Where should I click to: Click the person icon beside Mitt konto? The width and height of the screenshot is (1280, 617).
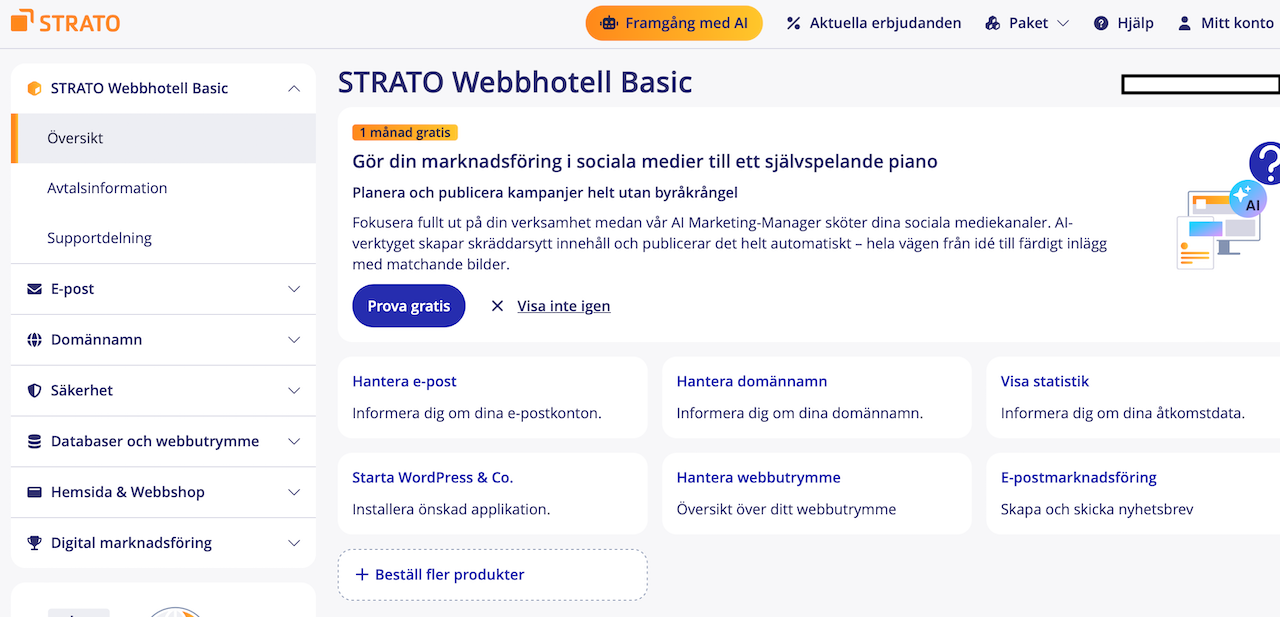(1185, 23)
